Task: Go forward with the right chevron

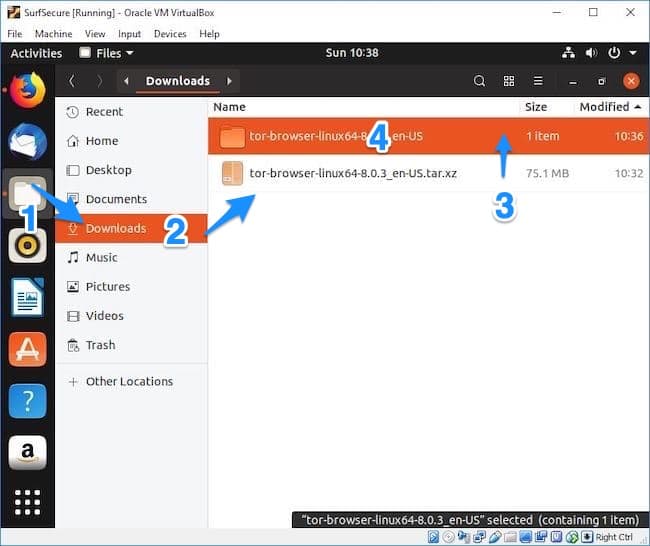Action: point(99,81)
